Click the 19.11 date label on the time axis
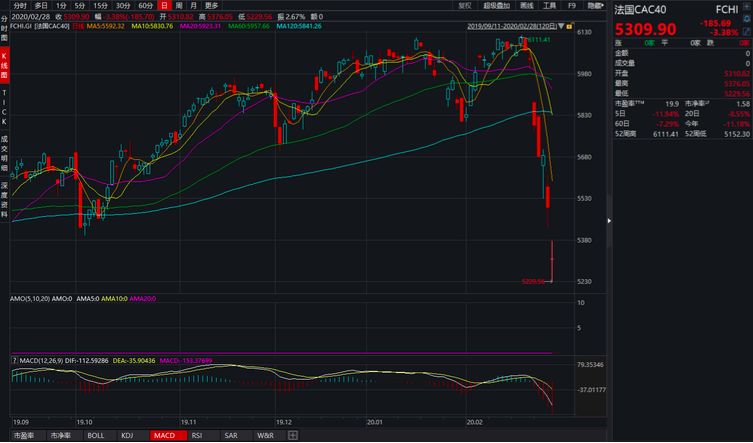The image size is (753, 443). click(x=189, y=422)
